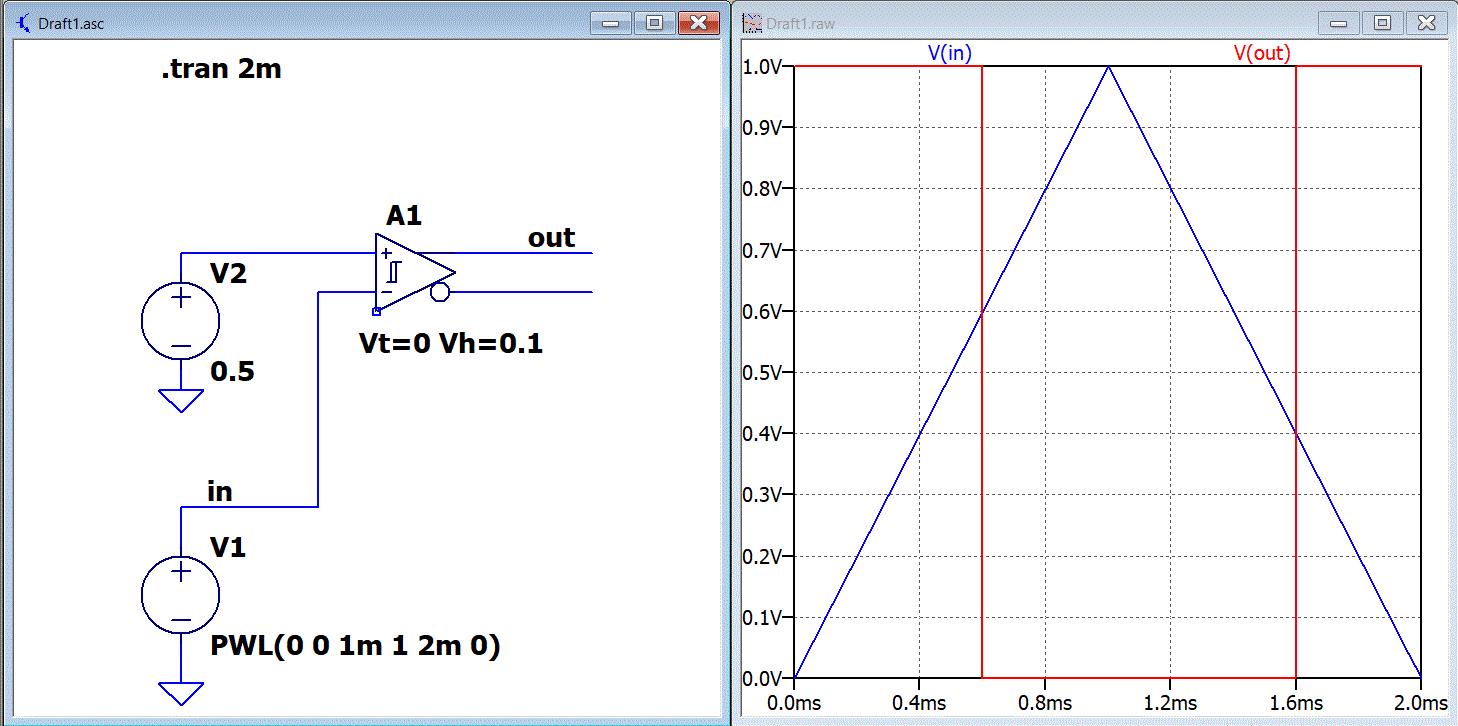The image size is (1458, 726).
Task: Click the Draft1.raw title bar text
Action: pos(801,23)
